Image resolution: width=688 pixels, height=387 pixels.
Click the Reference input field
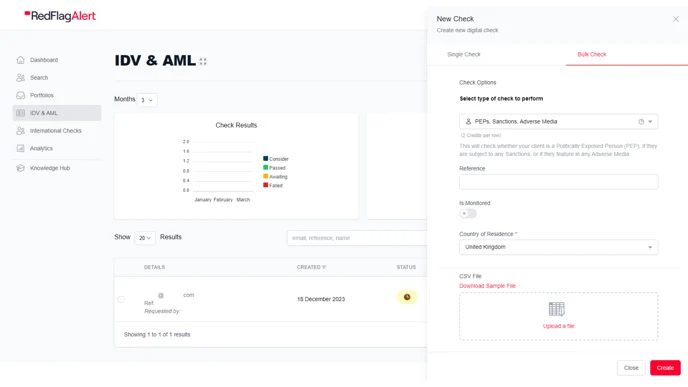(x=559, y=182)
